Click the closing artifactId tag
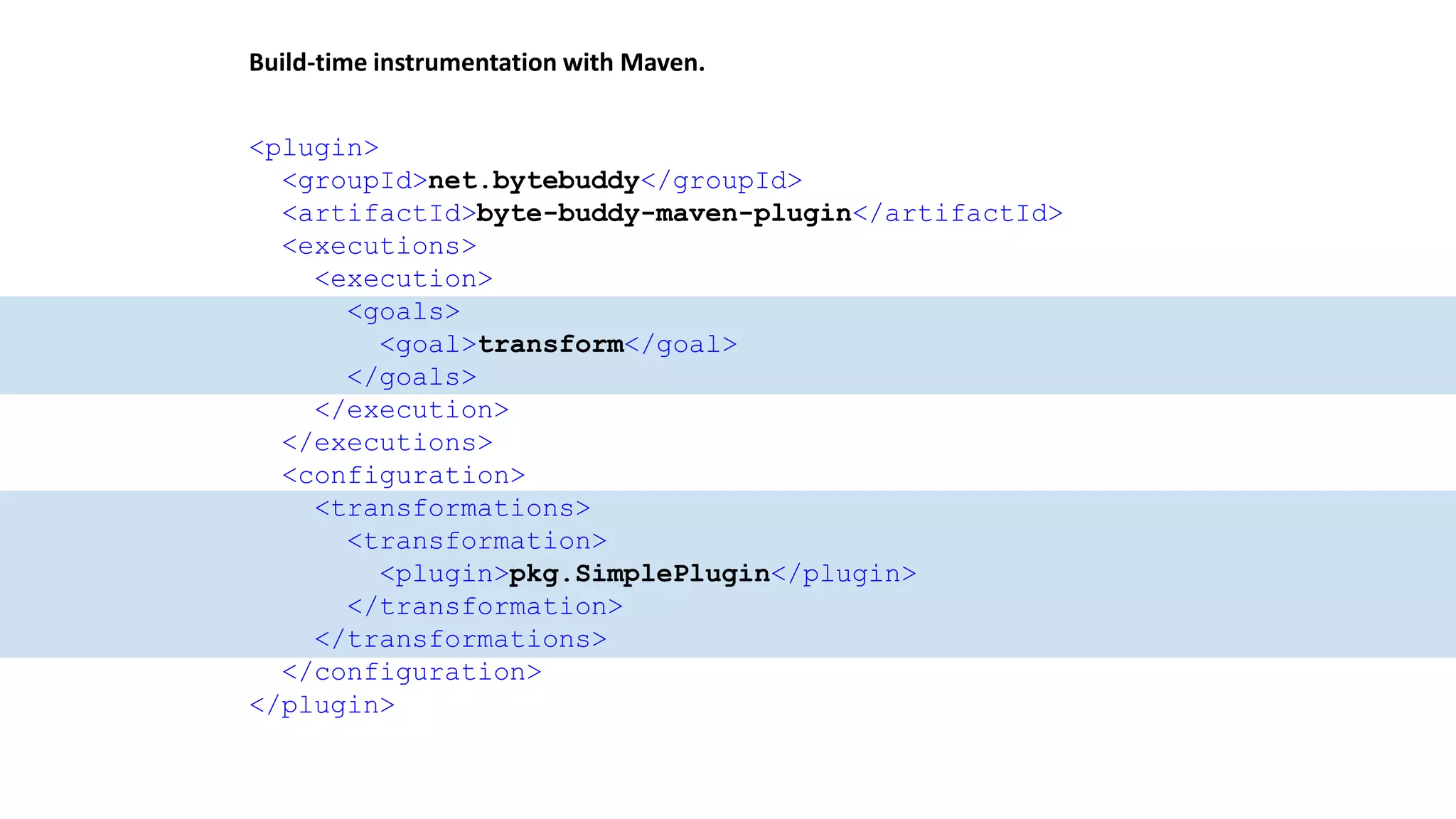 (958, 213)
